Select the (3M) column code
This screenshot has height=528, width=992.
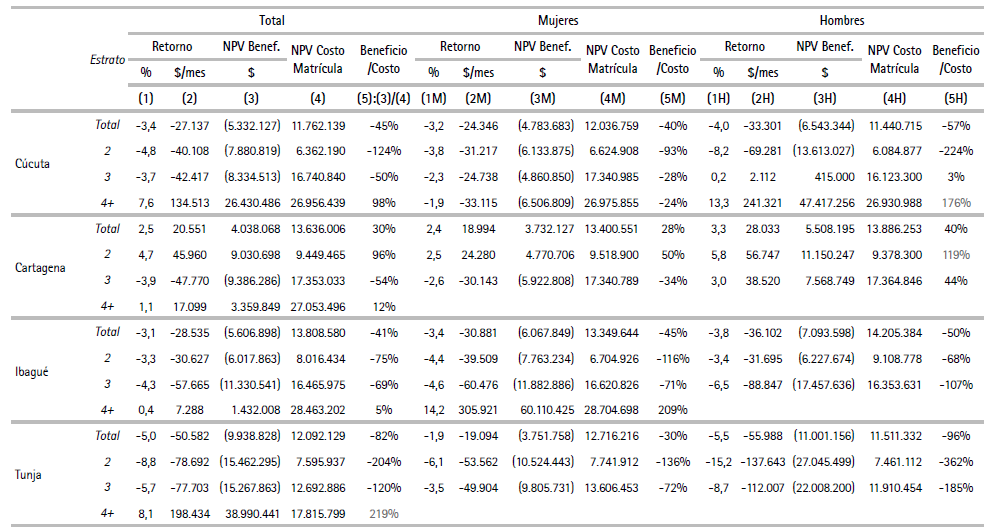click(542, 98)
